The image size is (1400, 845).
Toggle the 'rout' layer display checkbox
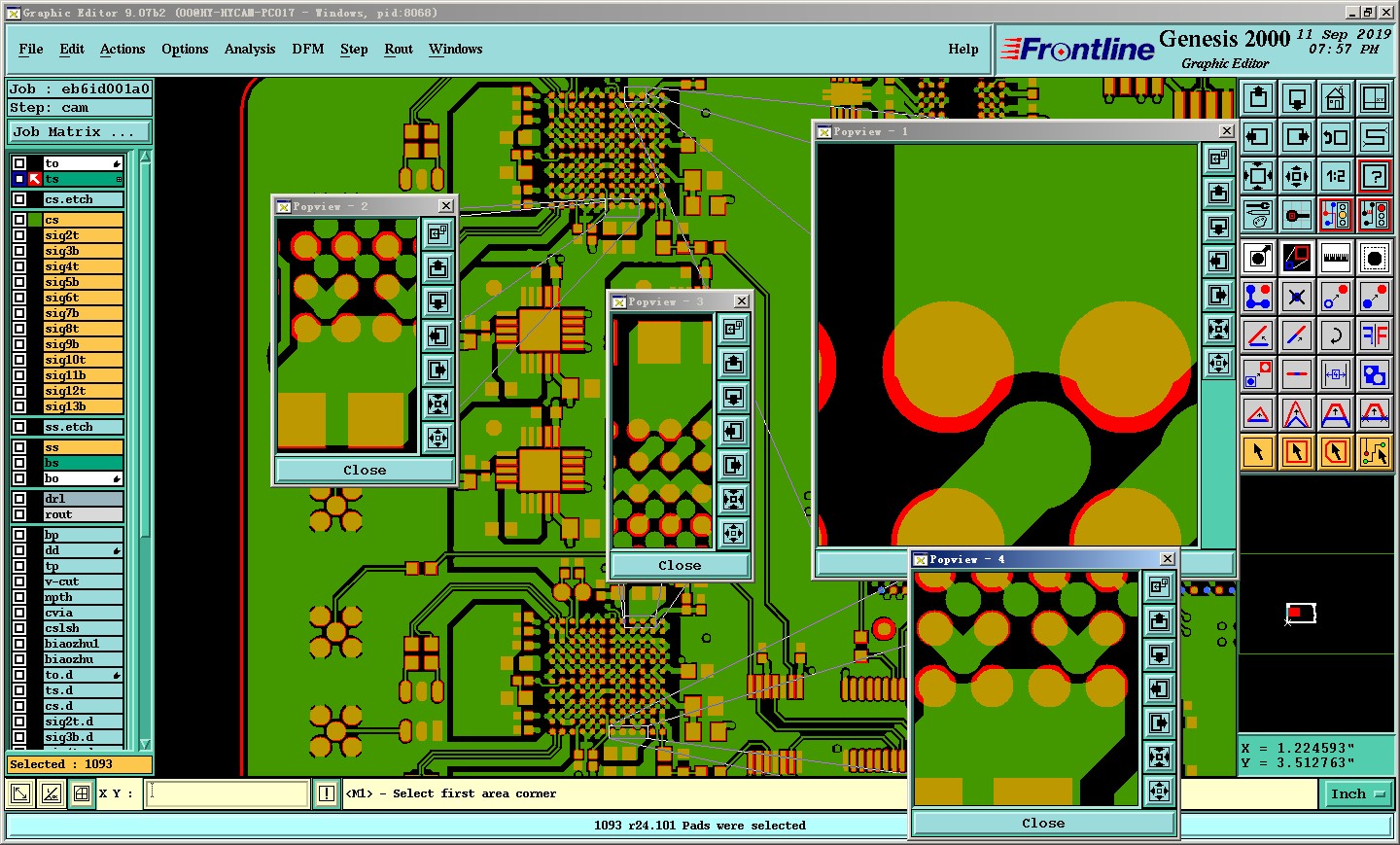coord(19,514)
